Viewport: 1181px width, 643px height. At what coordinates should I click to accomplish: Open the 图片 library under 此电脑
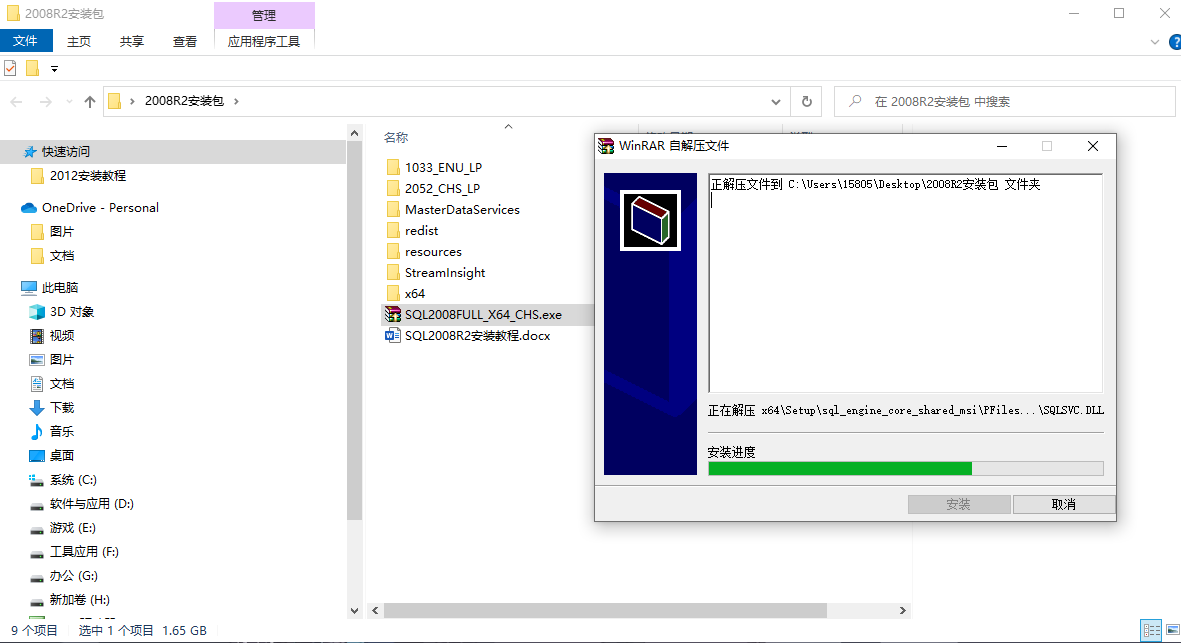(x=62, y=360)
